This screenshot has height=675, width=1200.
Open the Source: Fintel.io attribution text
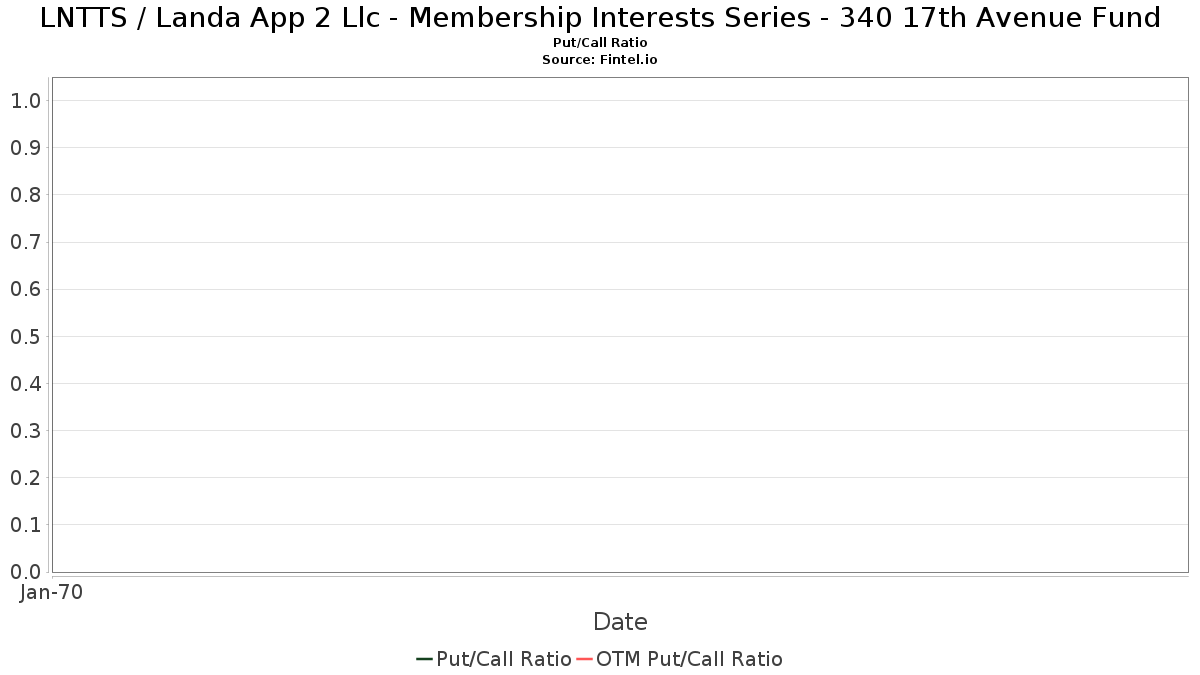600,60
